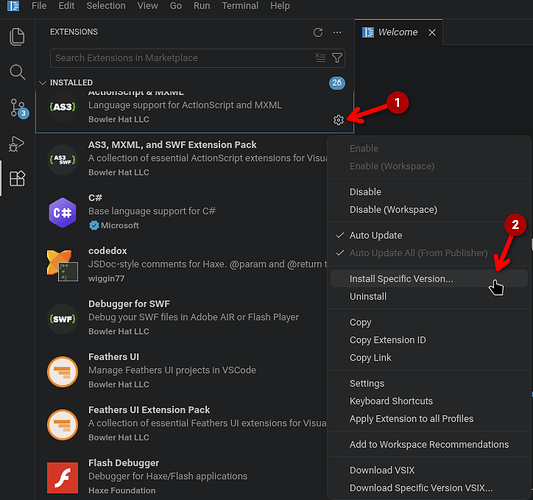This screenshot has height=500, width=533.
Task: Open Extensions panel more actions ellipsis
Action: coord(337,32)
